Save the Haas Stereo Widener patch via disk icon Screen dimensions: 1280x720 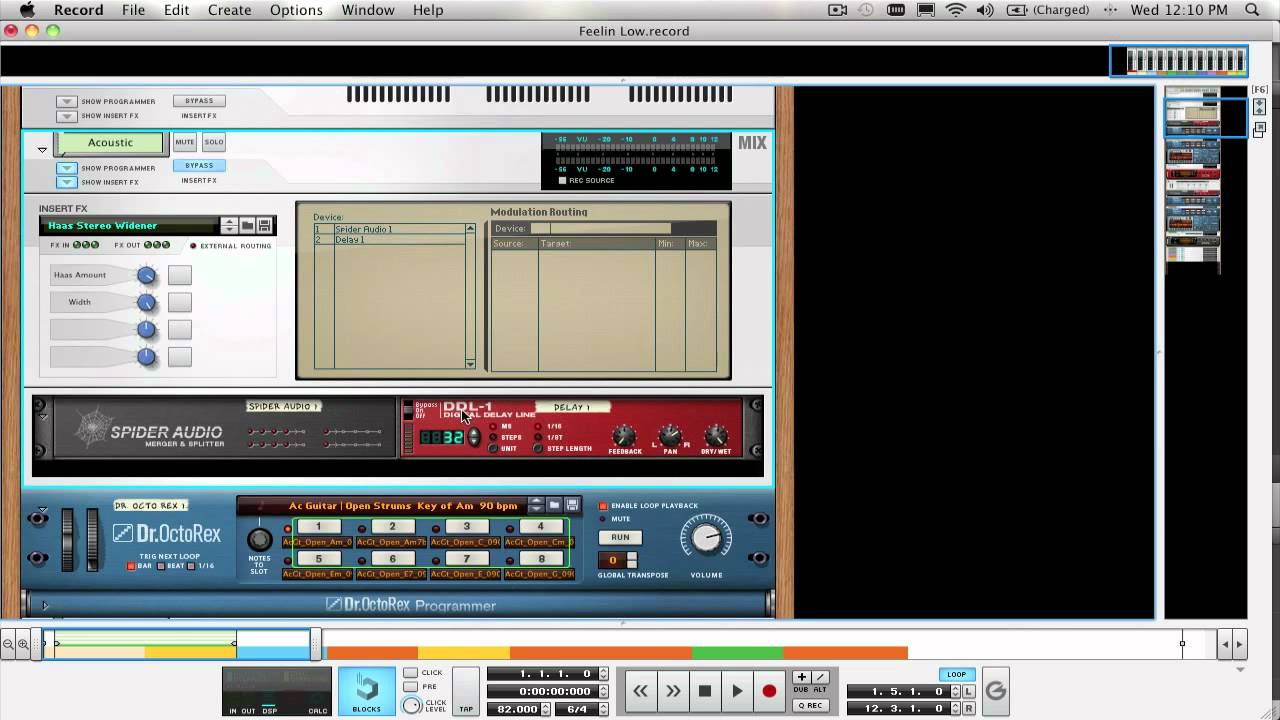pos(264,226)
